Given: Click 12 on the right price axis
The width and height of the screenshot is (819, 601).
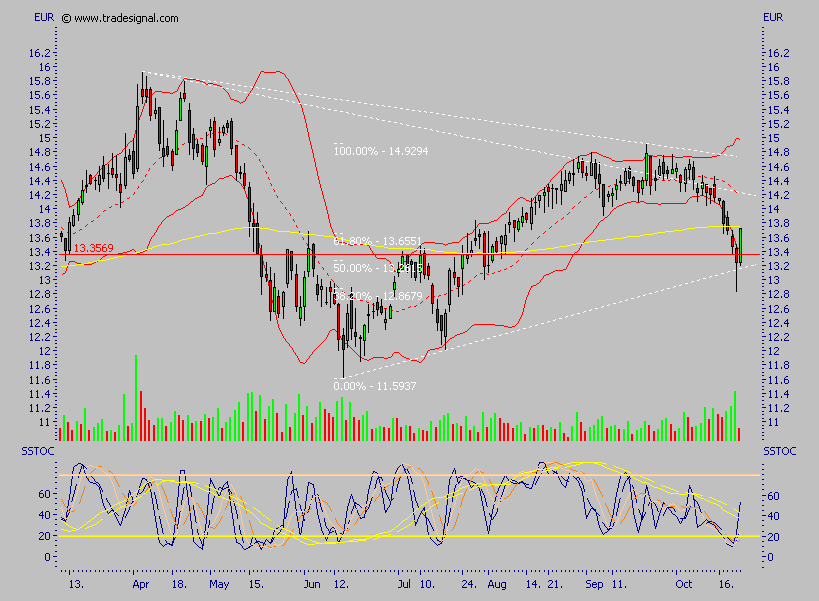Looking at the screenshot, I should [x=774, y=351].
